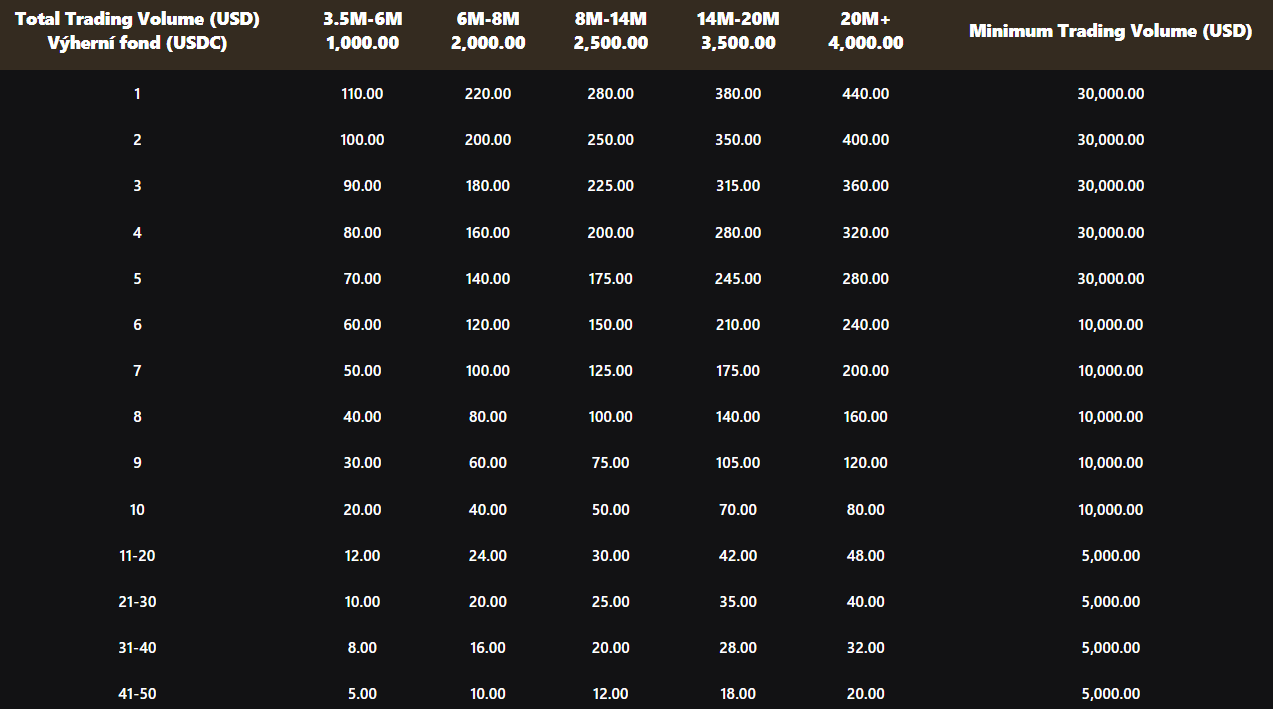The height and width of the screenshot is (709, 1273).
Task: Click the 6M-8M volume tier header
Action: point(488,20)
